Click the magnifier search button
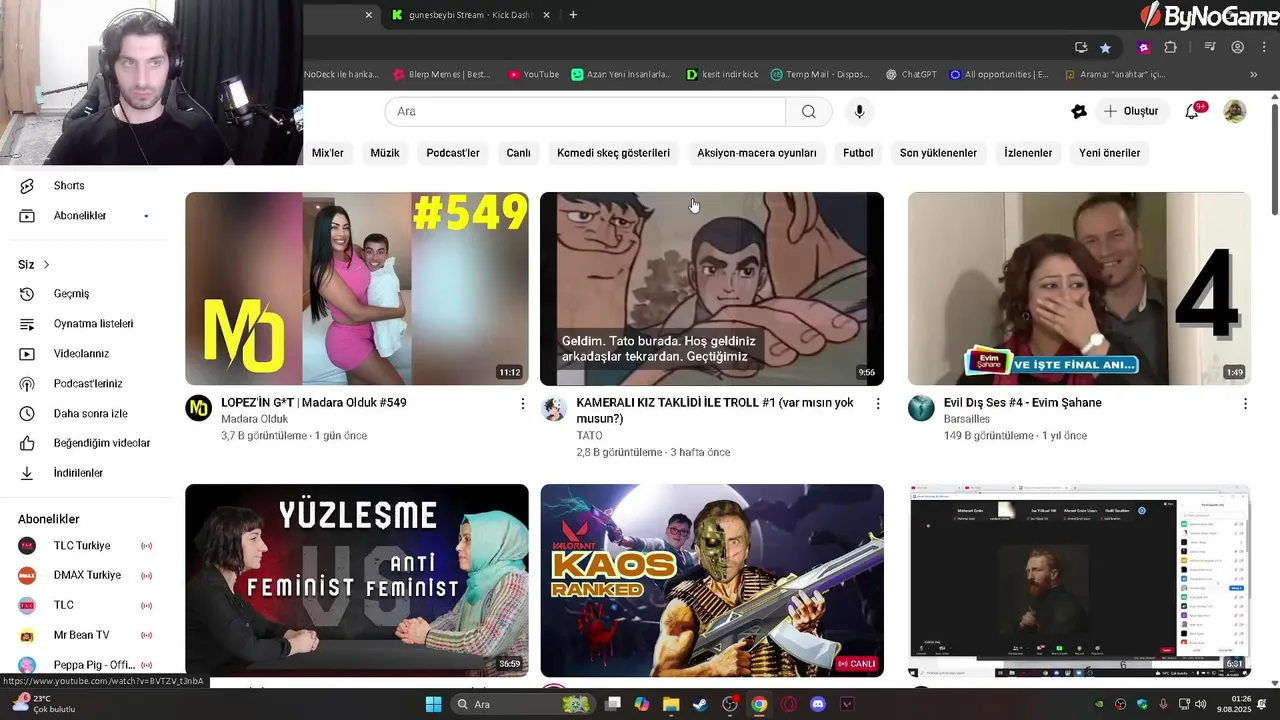Screen dimensions: 1280x720 coord(808,111)
